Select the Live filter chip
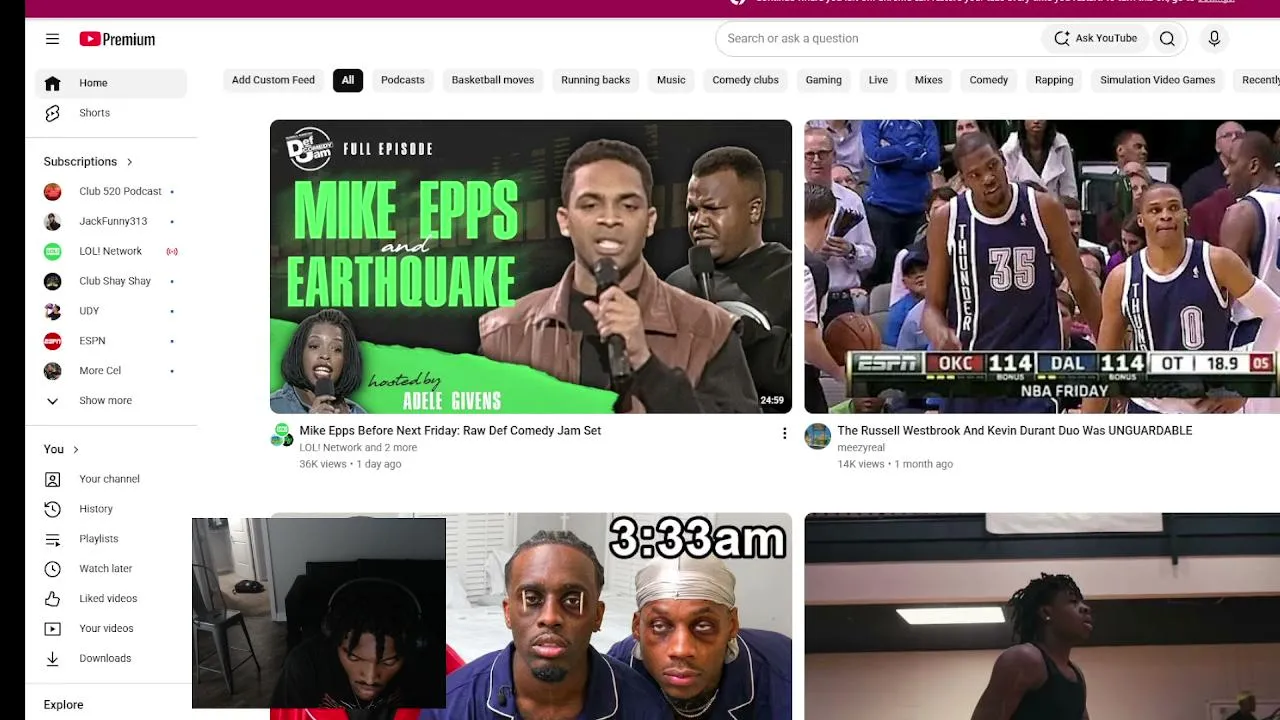The image size is (1280, 720). click(878, 80)
